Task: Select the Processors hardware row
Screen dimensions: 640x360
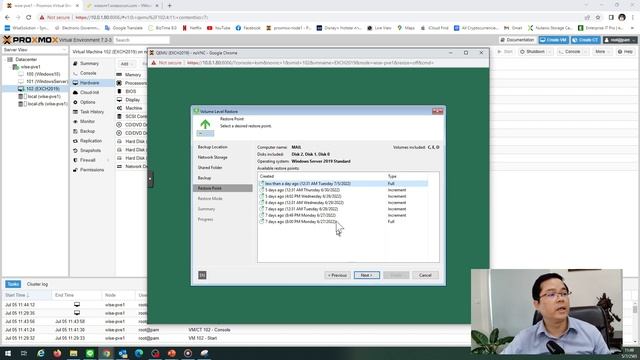Action: [x=131, y=83]
